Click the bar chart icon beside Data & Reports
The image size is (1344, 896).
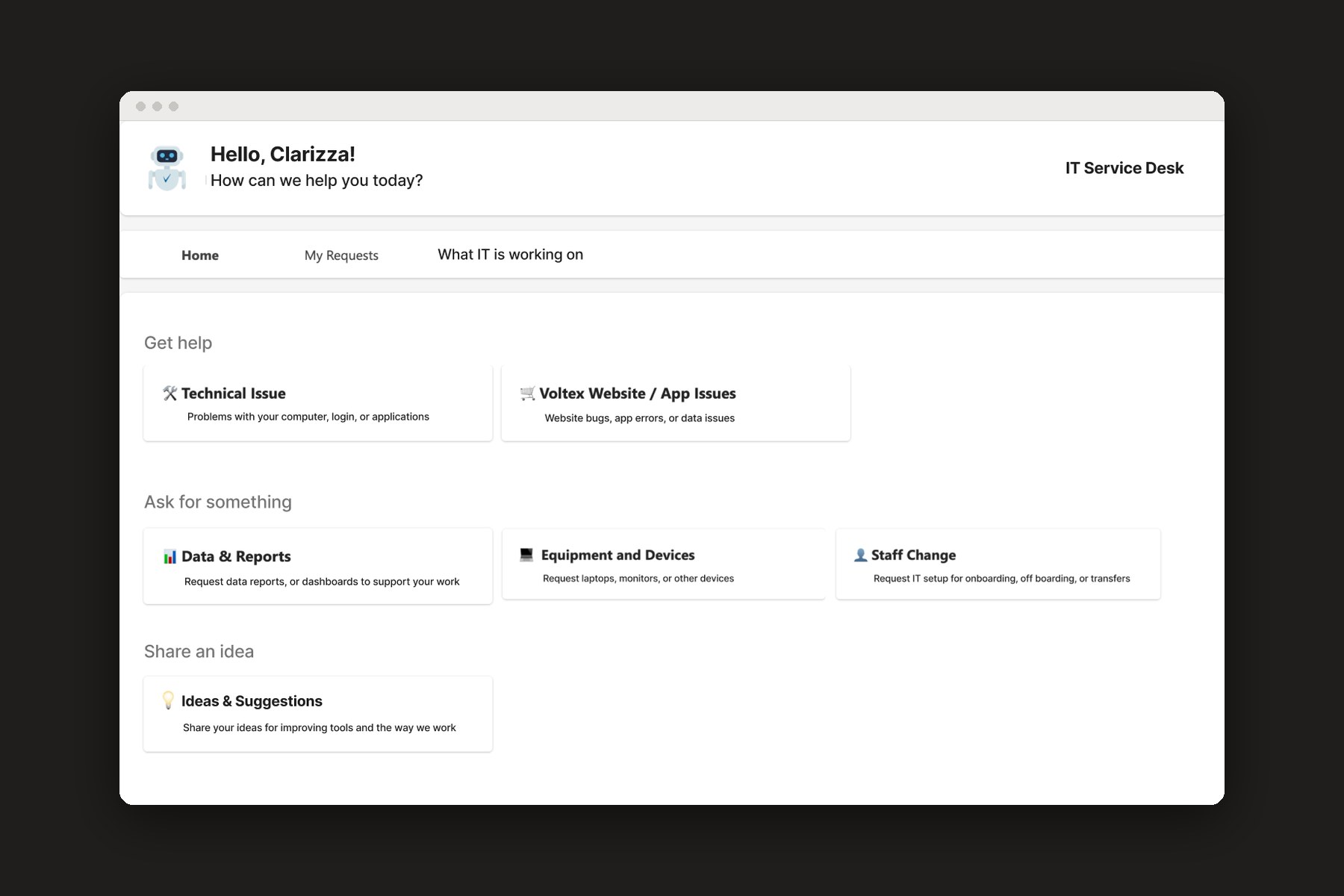[x=170, y=557]
